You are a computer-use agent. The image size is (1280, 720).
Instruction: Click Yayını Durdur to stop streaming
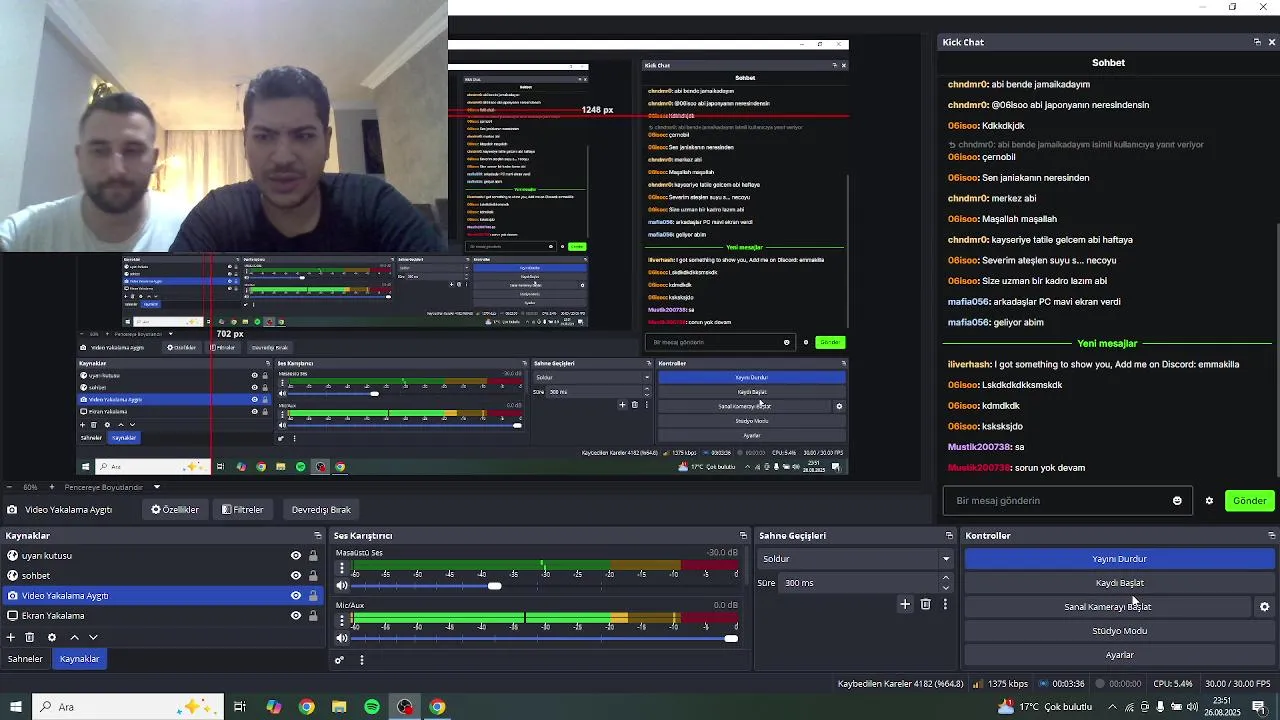(1120, 559)
